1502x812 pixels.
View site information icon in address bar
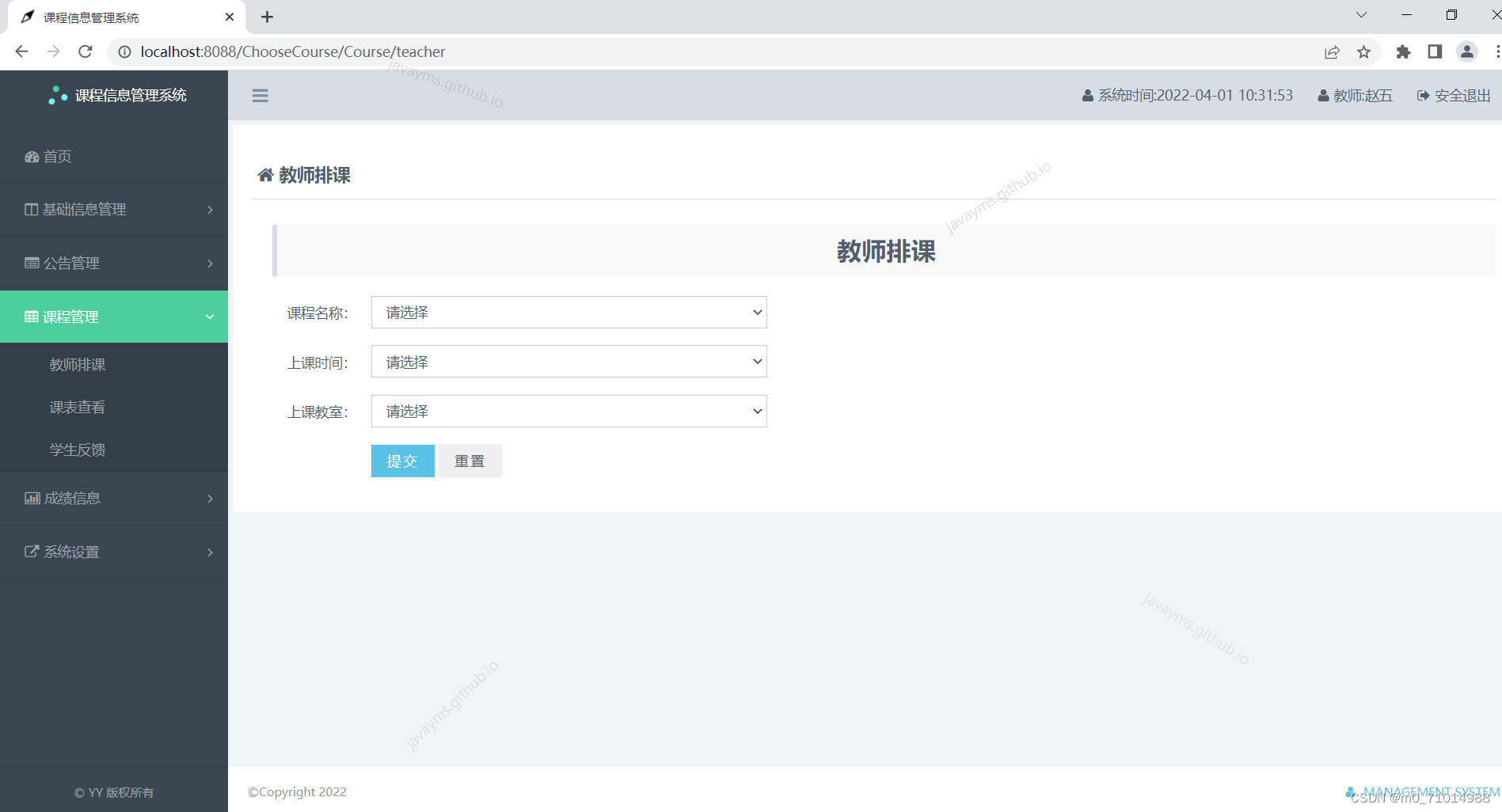pyautogui.click(x=124, y=51)
